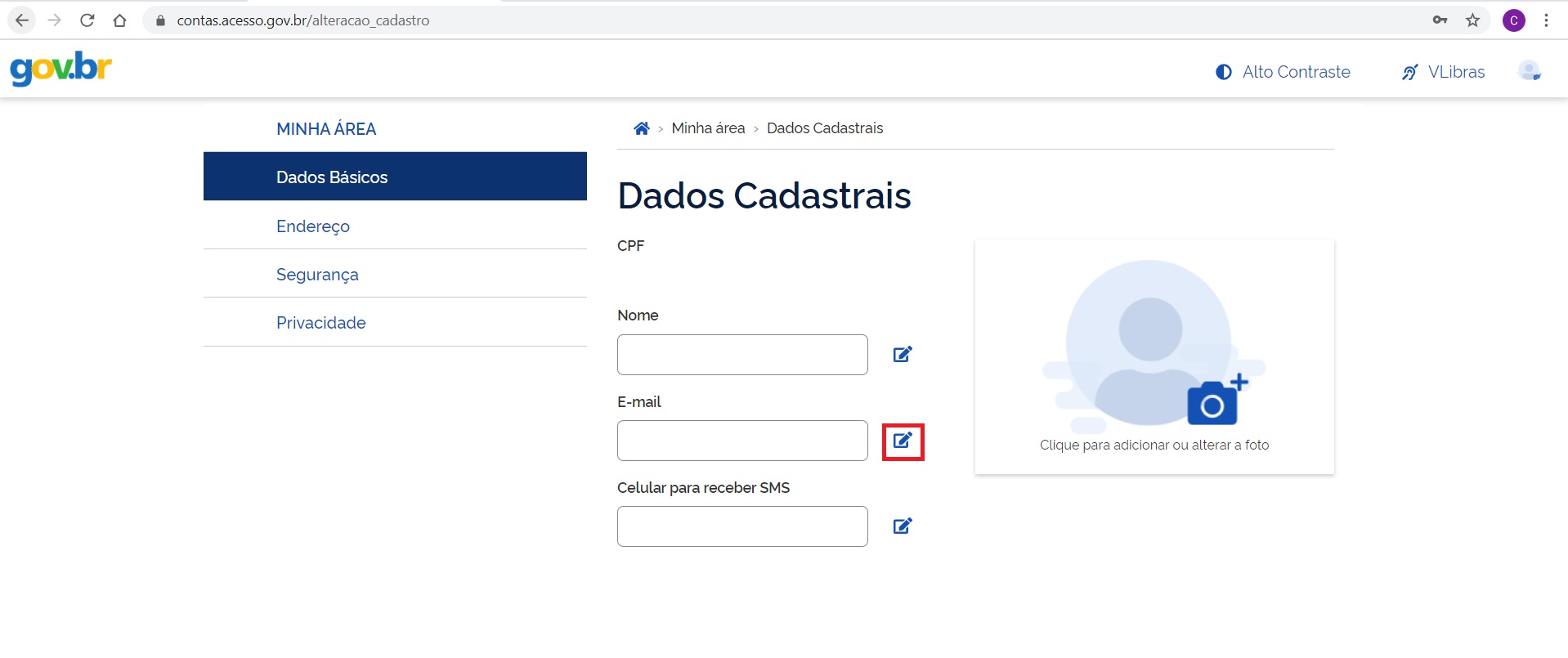Open the user avatar in header
This screenshot has width=1568, height=658.
point(1529,72)
